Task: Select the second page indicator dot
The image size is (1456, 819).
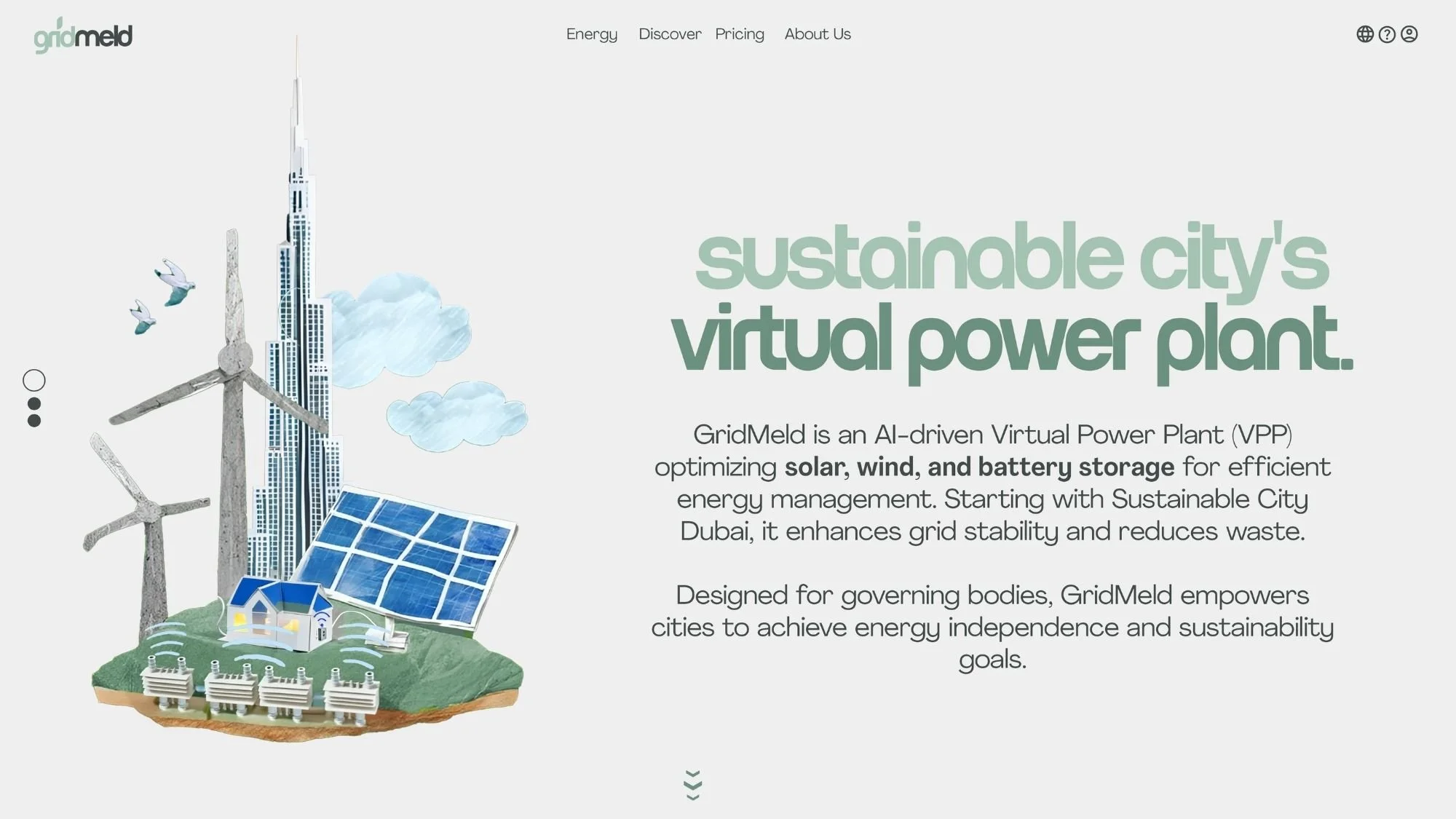Action: (x=34, y=403)
